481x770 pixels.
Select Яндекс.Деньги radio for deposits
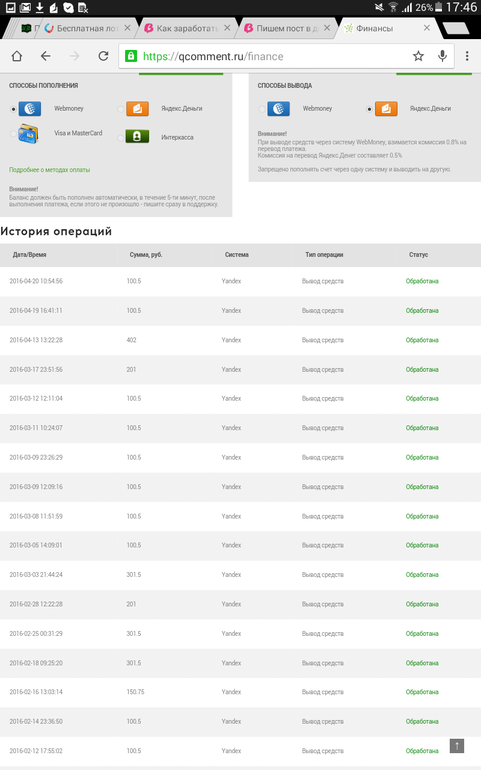[120, 109]
